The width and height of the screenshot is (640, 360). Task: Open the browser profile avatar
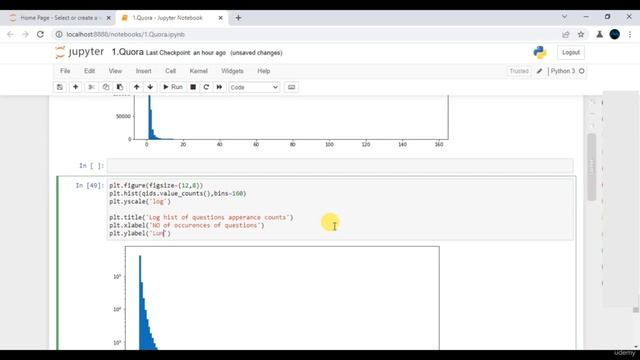point(615,34)
